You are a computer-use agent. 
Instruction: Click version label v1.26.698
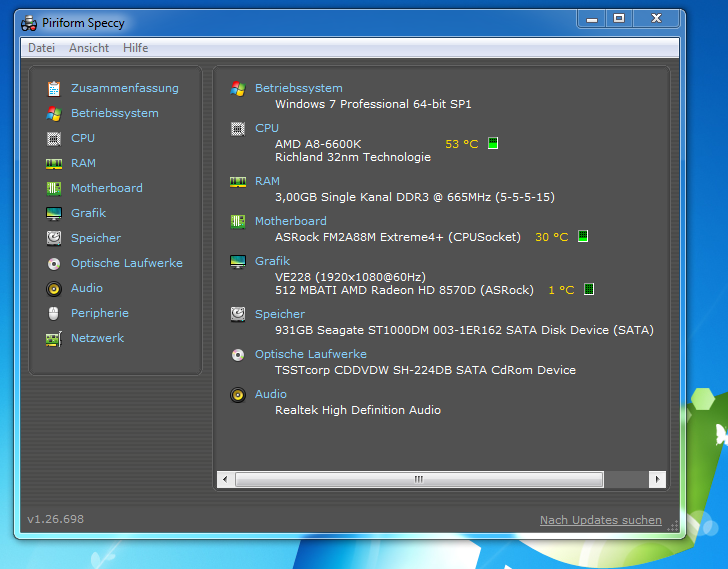56,519
